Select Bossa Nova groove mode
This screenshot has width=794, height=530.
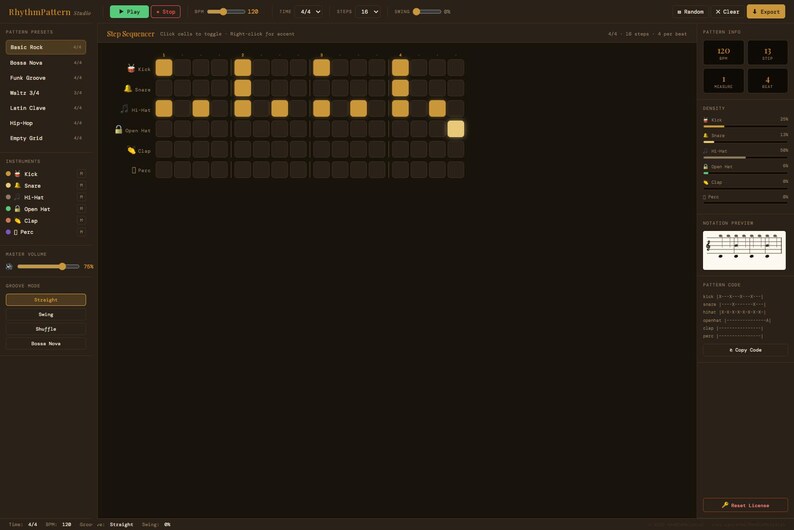tap(46, 344)
